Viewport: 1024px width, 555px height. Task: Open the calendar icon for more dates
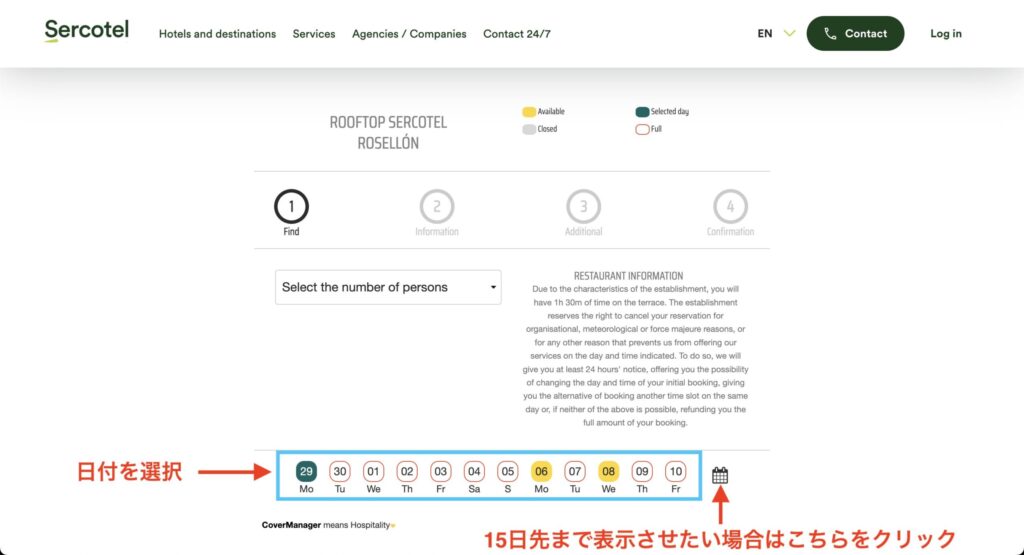(x=719, y=475)
